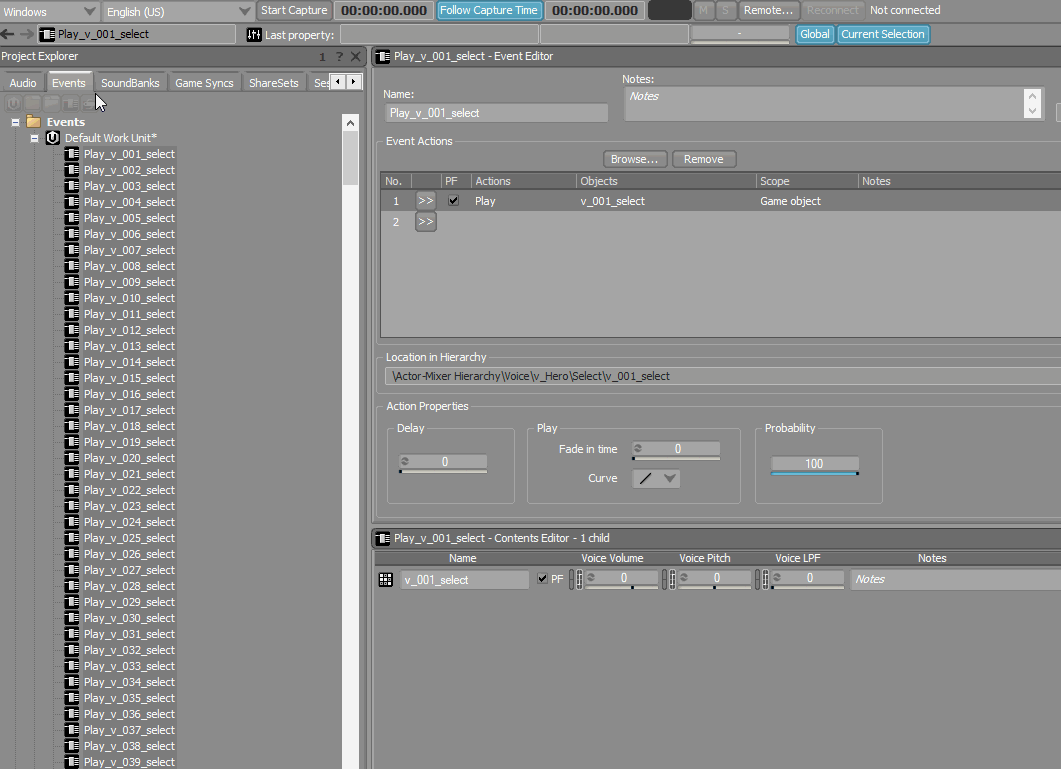1061x769 pixels.
Task: Open the English (US) language dropdown
Action: click(x=177, y=12)
